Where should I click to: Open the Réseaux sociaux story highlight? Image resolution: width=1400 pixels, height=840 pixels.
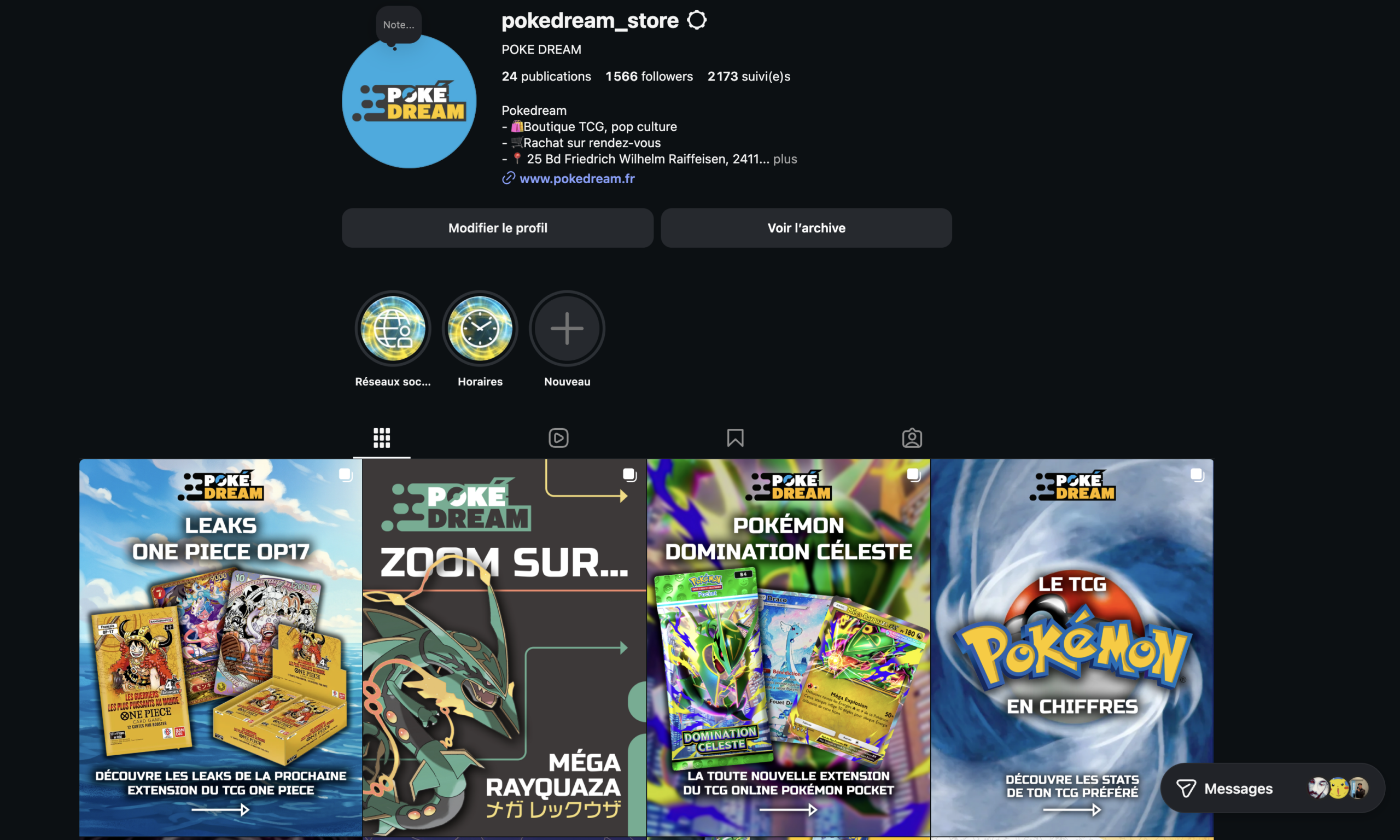[x=393, y=328]
